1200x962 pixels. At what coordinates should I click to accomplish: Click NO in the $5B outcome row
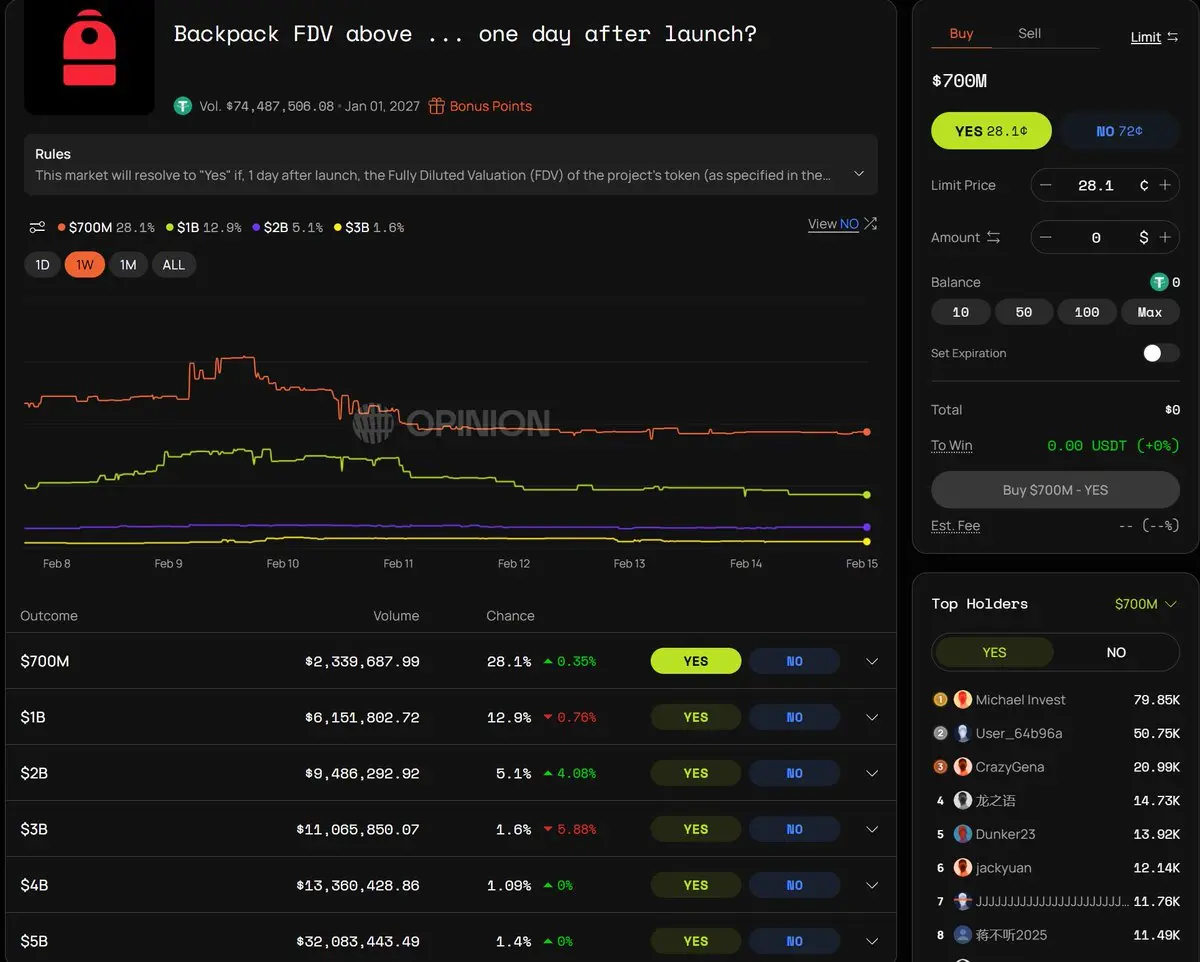pos(794,941)
